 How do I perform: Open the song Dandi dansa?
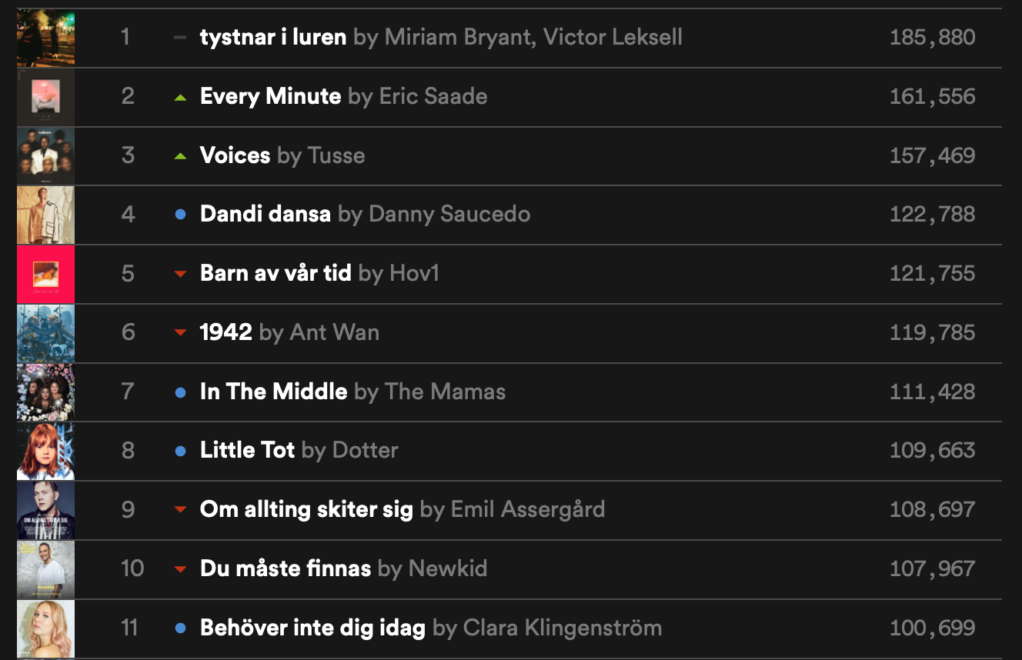(x=265, y=214)
